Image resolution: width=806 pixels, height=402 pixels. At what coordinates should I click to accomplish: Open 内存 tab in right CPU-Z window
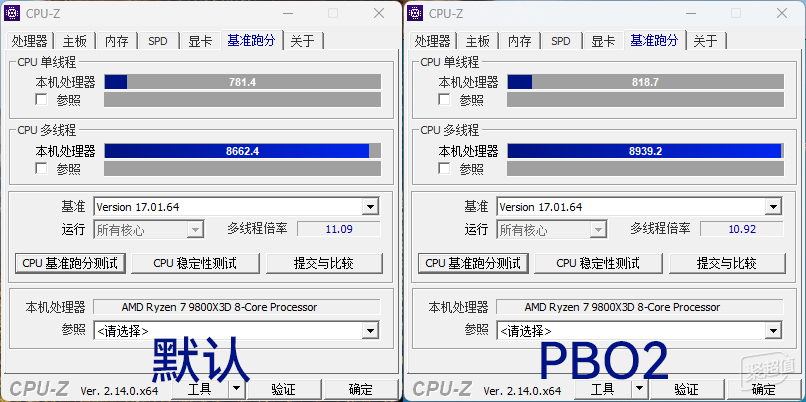point(520,41)
